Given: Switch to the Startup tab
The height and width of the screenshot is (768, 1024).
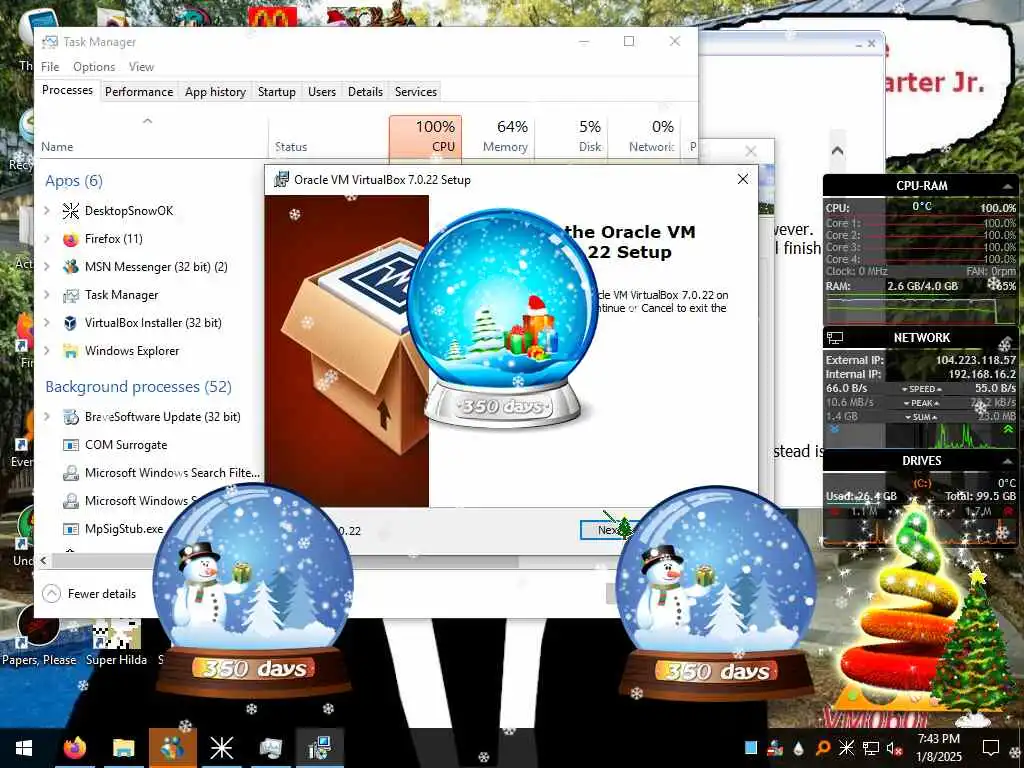Looking at the screenshot, I should (x=277, y=92).
